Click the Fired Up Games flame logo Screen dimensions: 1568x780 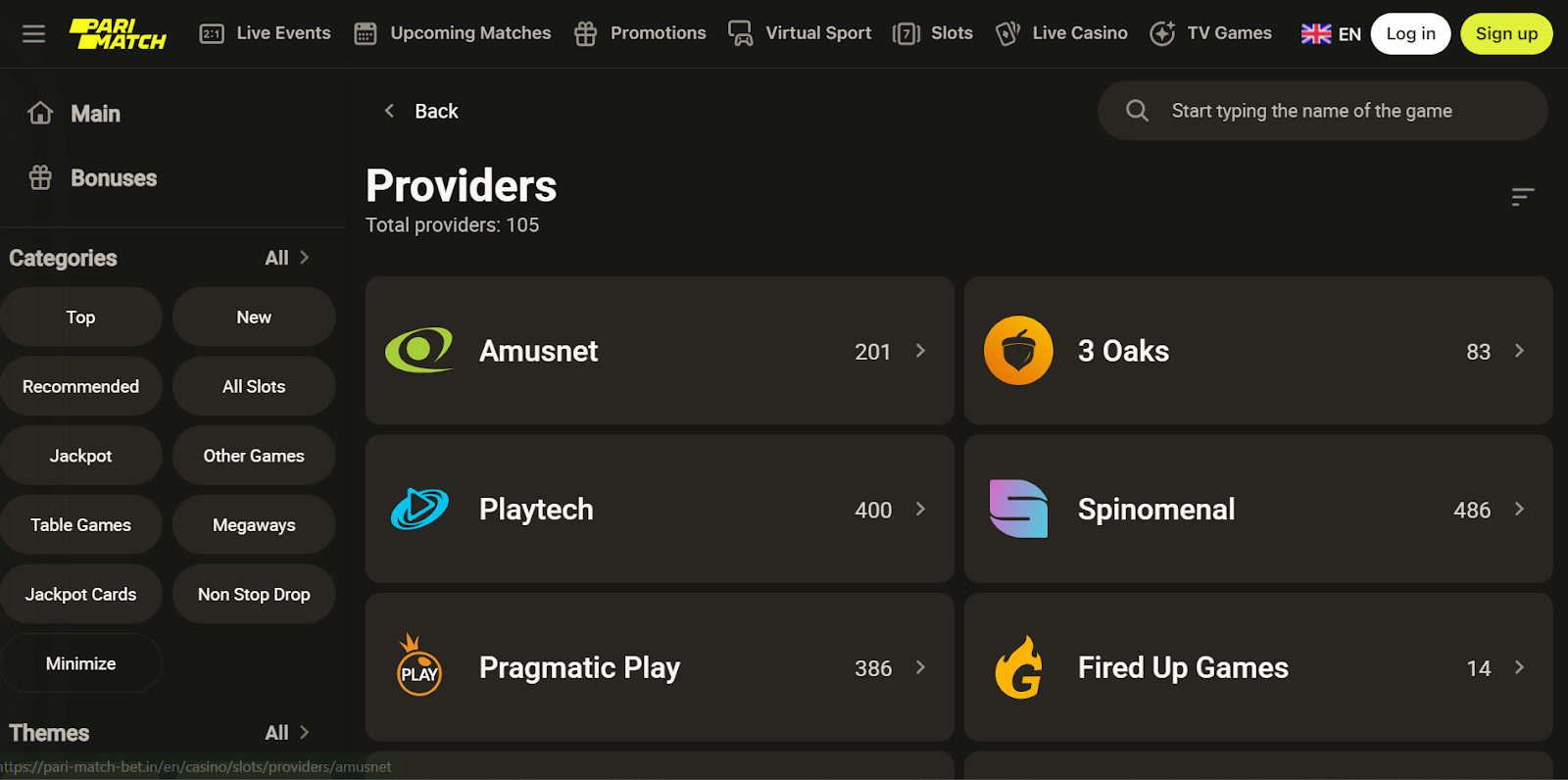(1018, 667)
